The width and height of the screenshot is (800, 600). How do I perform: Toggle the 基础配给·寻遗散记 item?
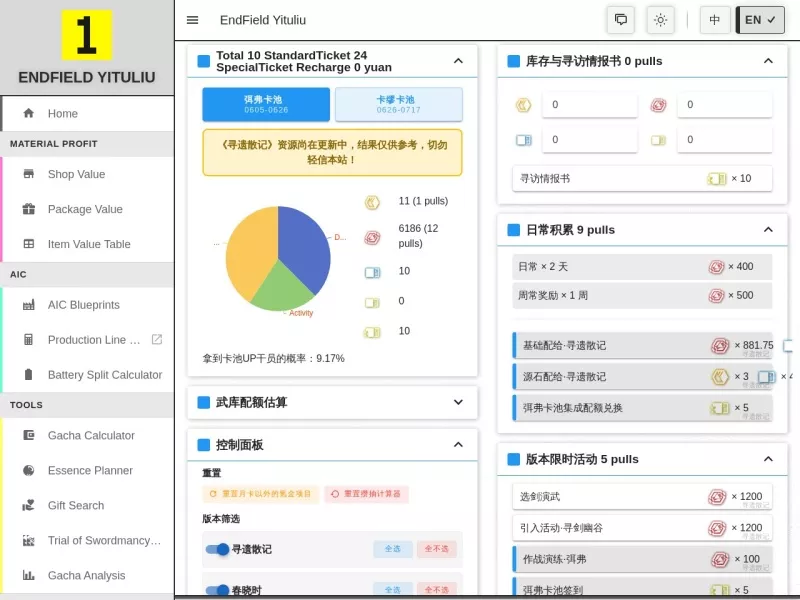pyautogui.click(x=642, y=345)
